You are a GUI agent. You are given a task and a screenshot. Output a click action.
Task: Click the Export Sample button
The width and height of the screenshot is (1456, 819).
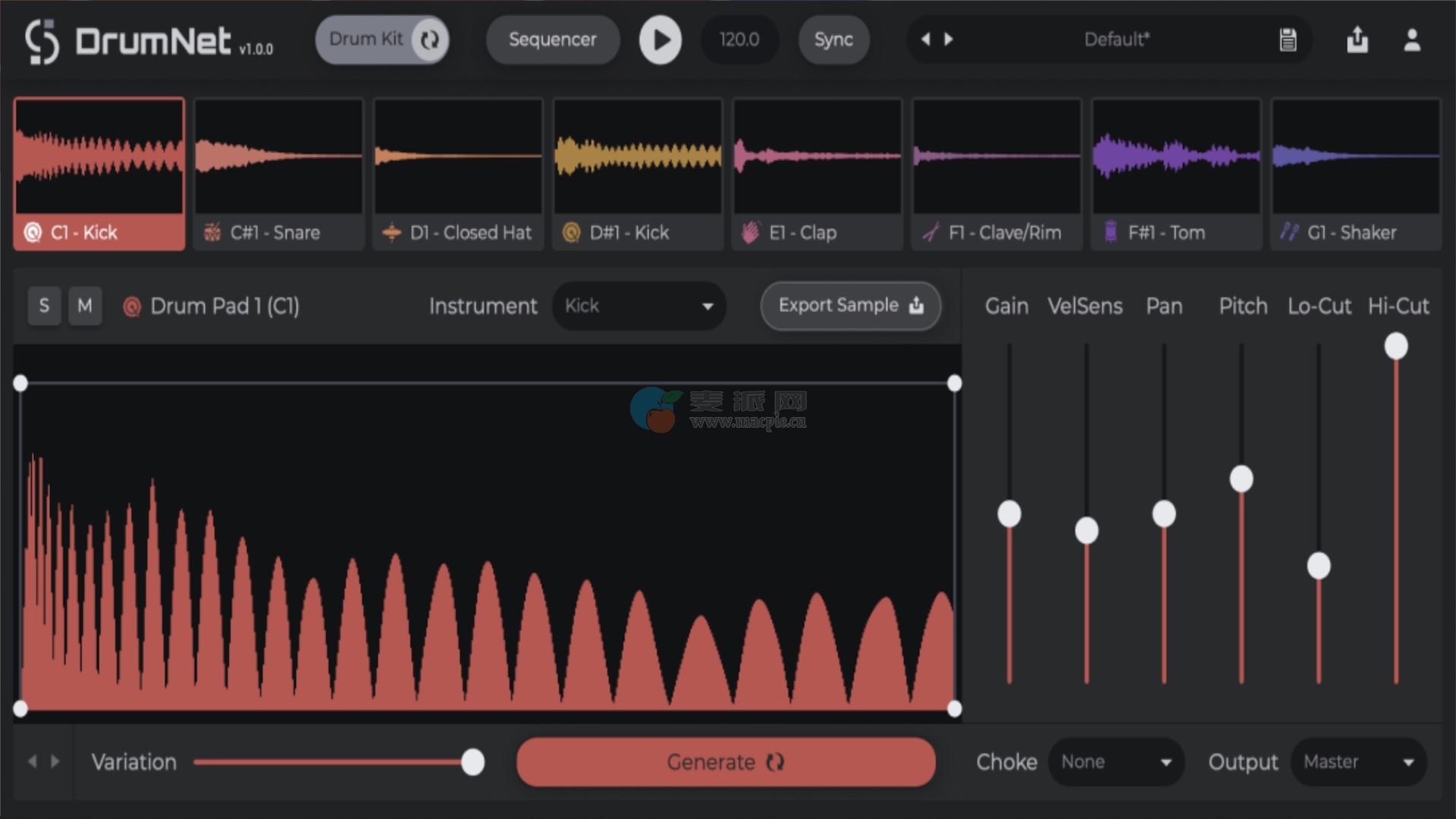[850, 306]
